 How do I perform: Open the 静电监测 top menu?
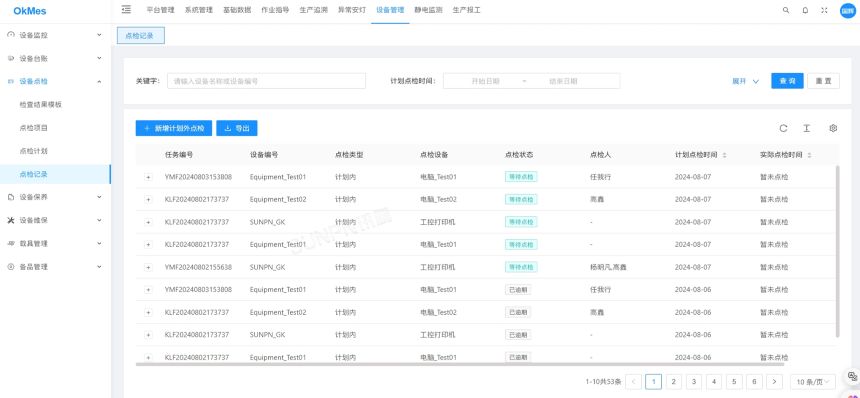tap(428, 10)
